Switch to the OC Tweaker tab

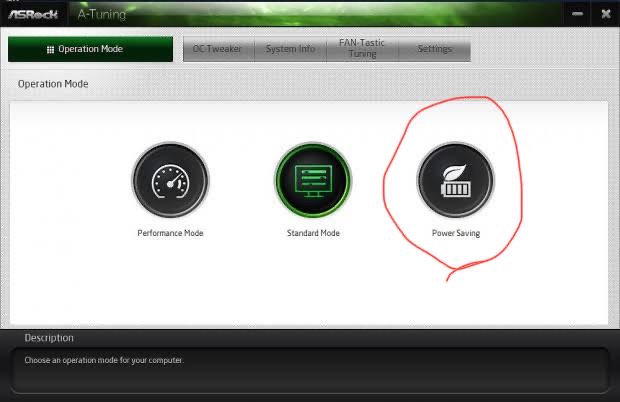coord(219,49)
